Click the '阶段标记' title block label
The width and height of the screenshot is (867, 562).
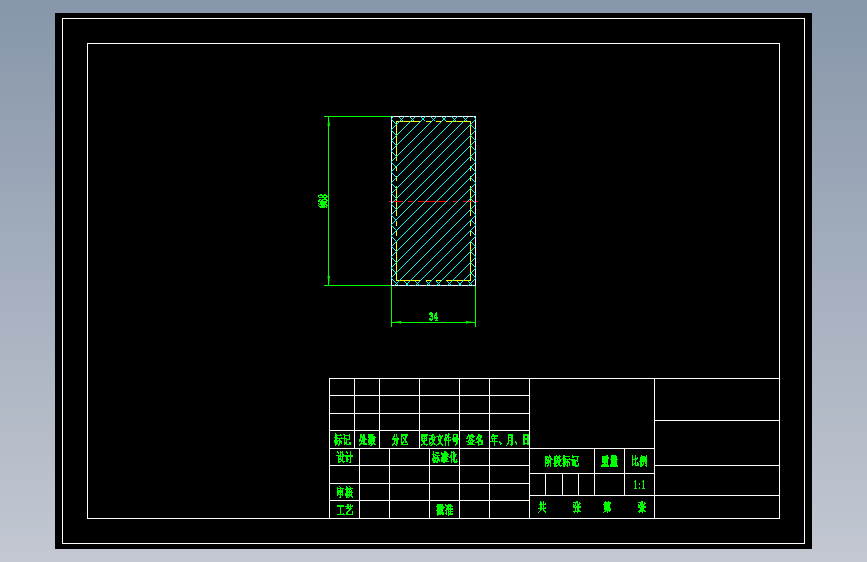click(x=562, y=461)
